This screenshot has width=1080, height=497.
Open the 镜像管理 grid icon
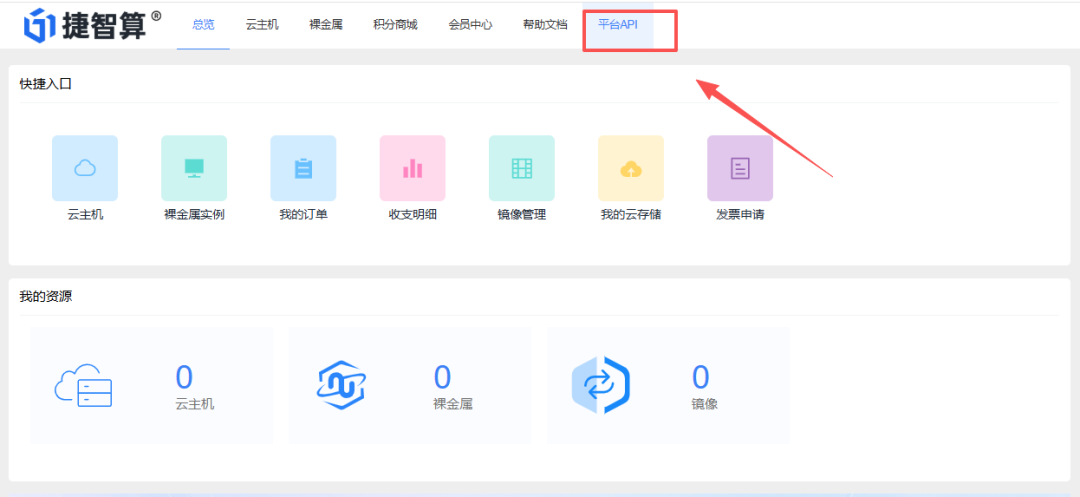[522, 168]
